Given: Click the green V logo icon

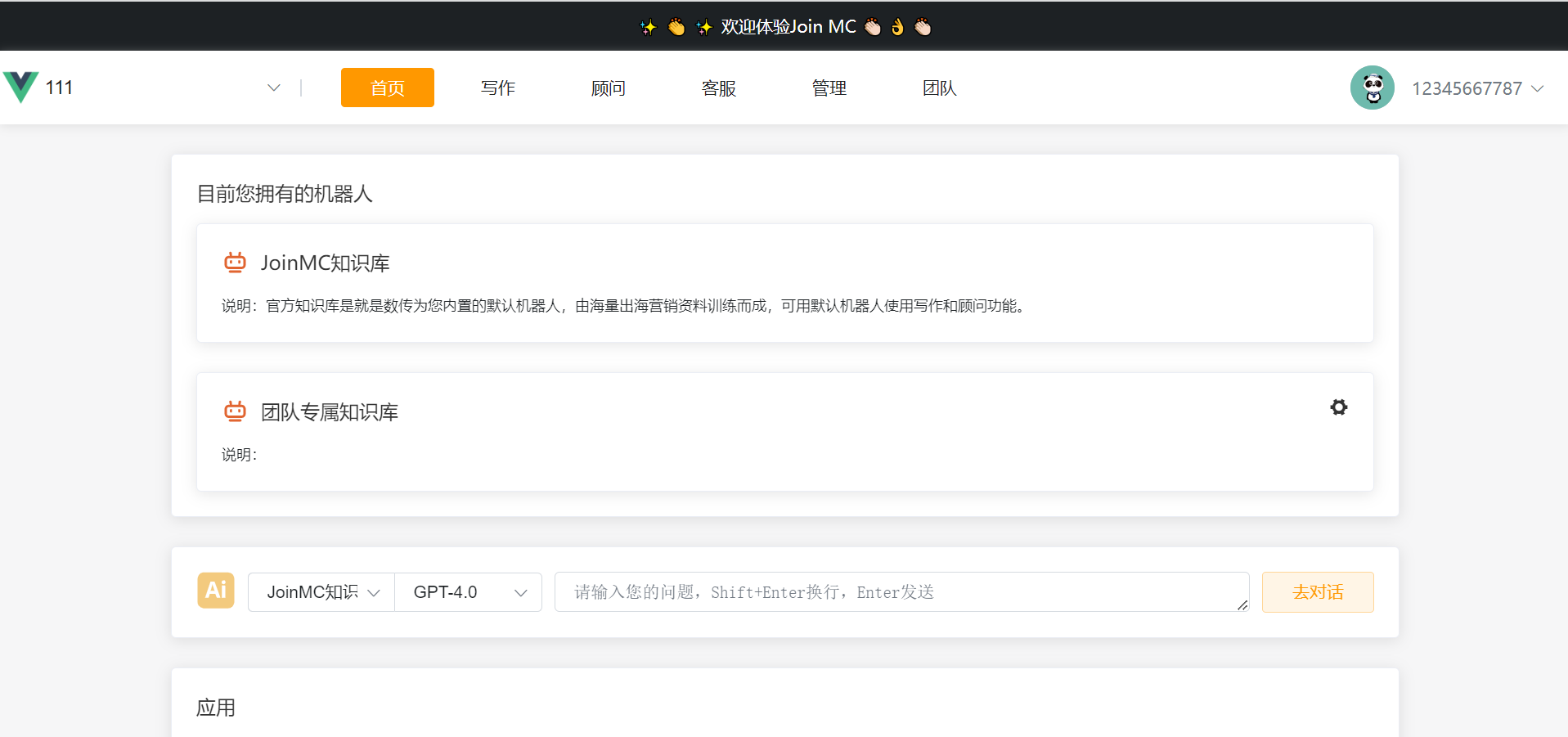Looking at the screenshot, I should pyautogui.click(x=20, y=87).
